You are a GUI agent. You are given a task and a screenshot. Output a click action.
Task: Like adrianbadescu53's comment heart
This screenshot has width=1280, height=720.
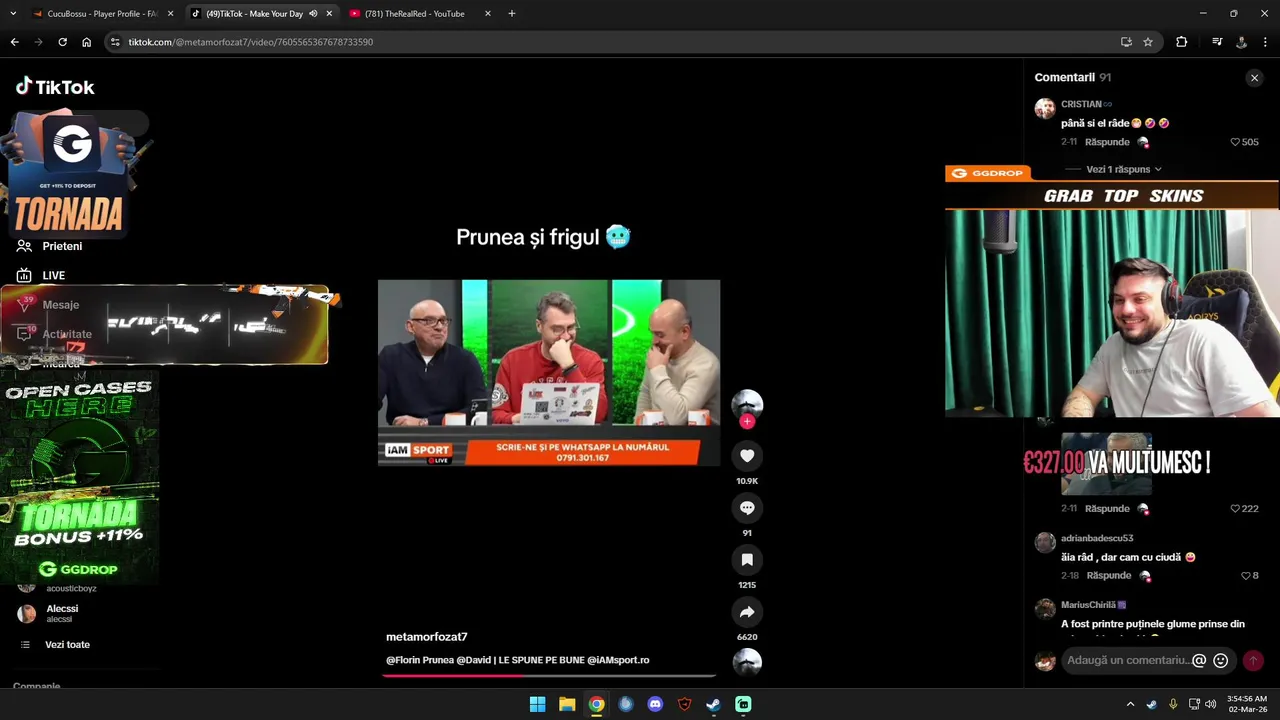tap(1246, 576)
